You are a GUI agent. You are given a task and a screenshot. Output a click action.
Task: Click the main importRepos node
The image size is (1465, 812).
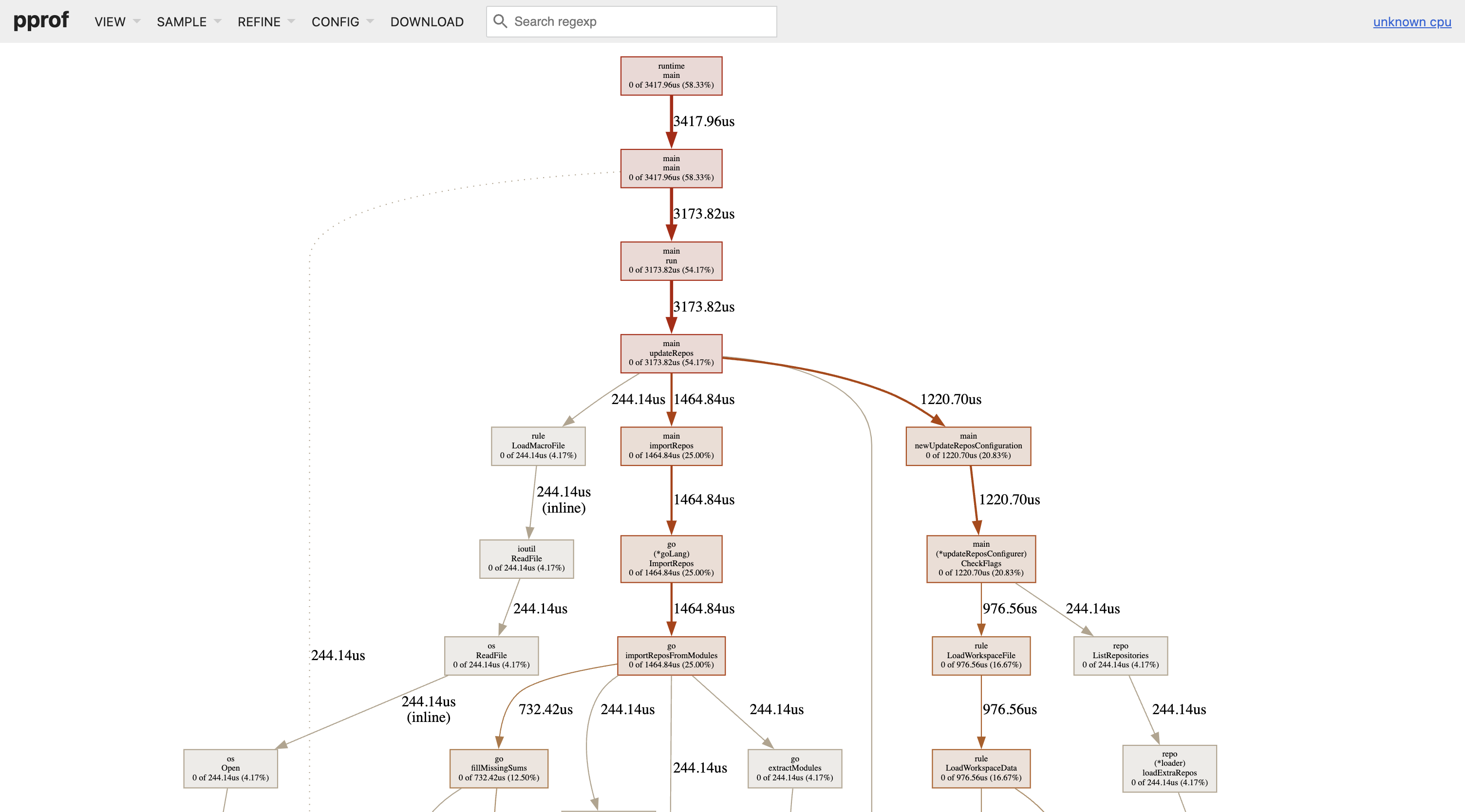click(x=671, y=446)
